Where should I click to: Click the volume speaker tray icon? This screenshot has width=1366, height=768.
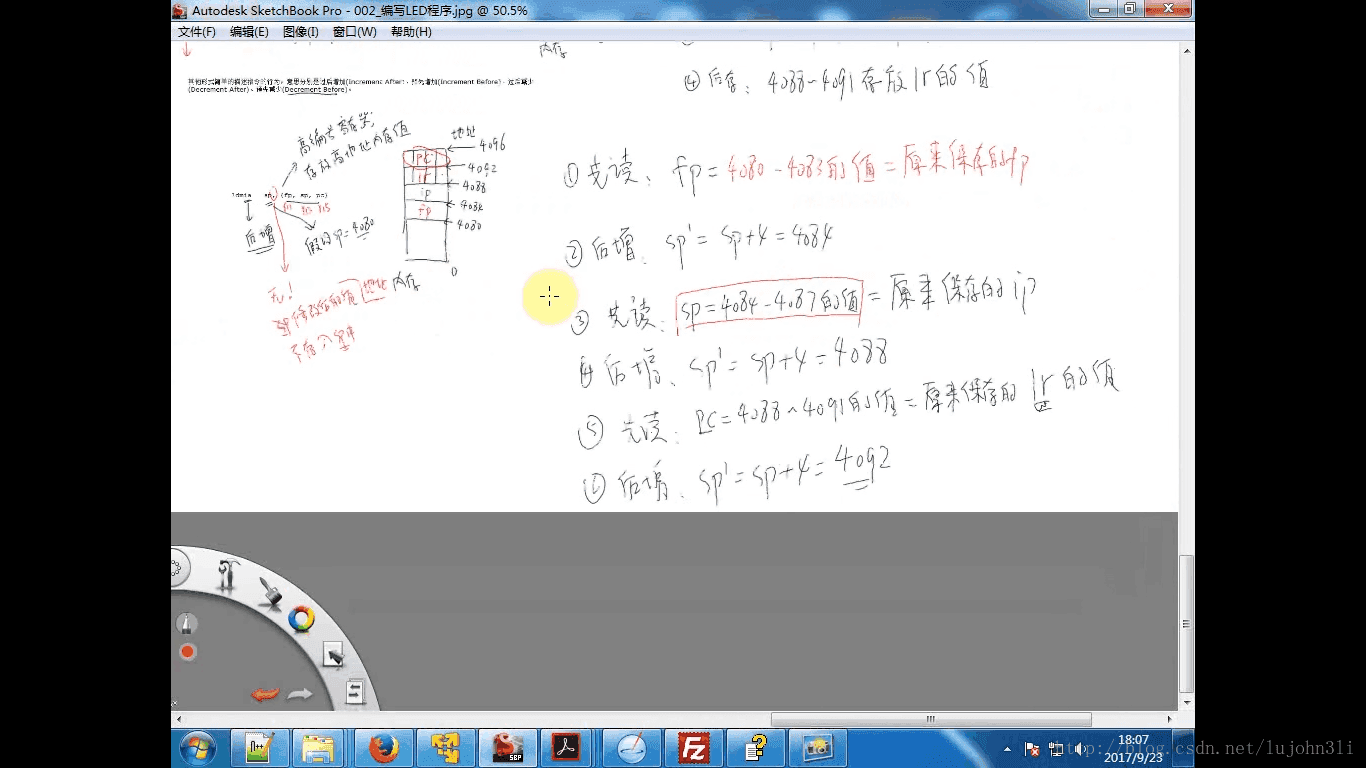[1080, 749]
